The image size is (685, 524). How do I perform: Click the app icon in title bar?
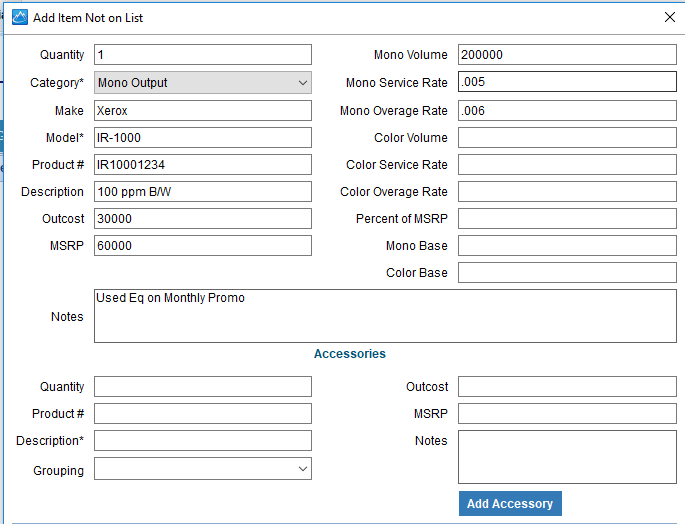coord(20,17)
